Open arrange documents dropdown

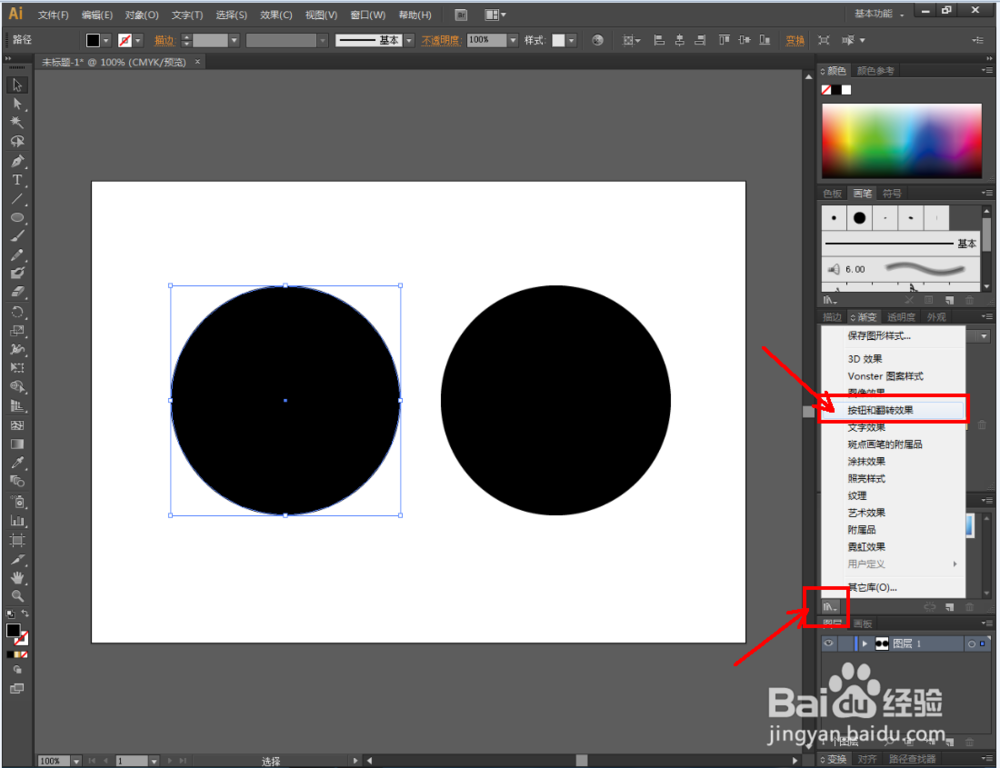(x=496, y=15)
